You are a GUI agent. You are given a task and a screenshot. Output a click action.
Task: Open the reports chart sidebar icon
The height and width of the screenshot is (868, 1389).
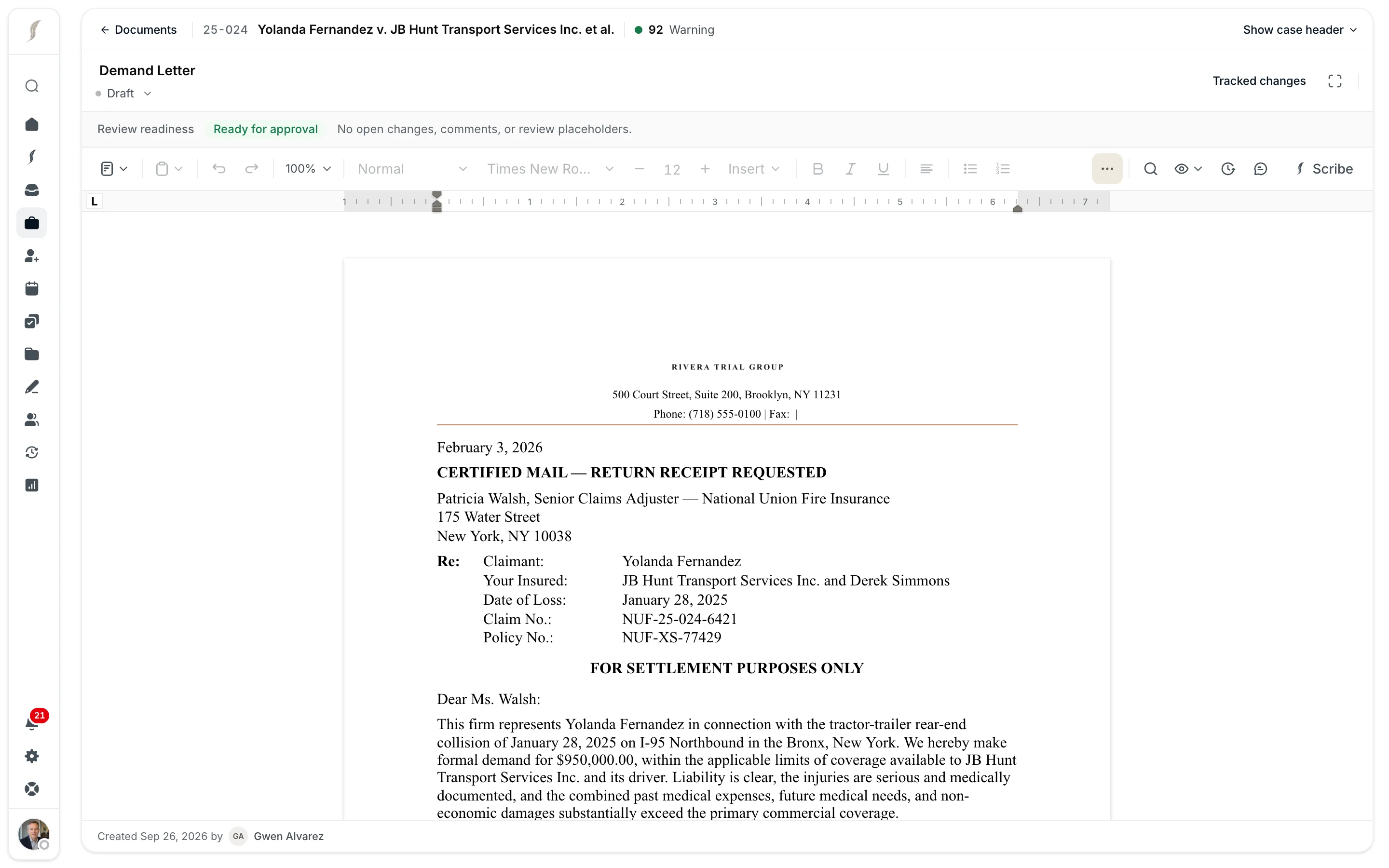pos(32,485)
